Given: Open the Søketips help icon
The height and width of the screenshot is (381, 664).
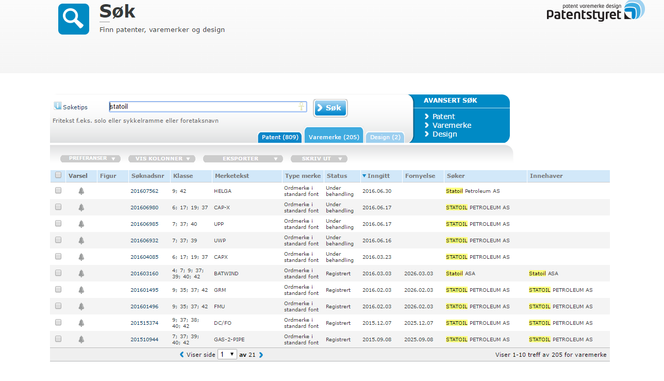Looking at the screenshot, I should click(58, 106).
